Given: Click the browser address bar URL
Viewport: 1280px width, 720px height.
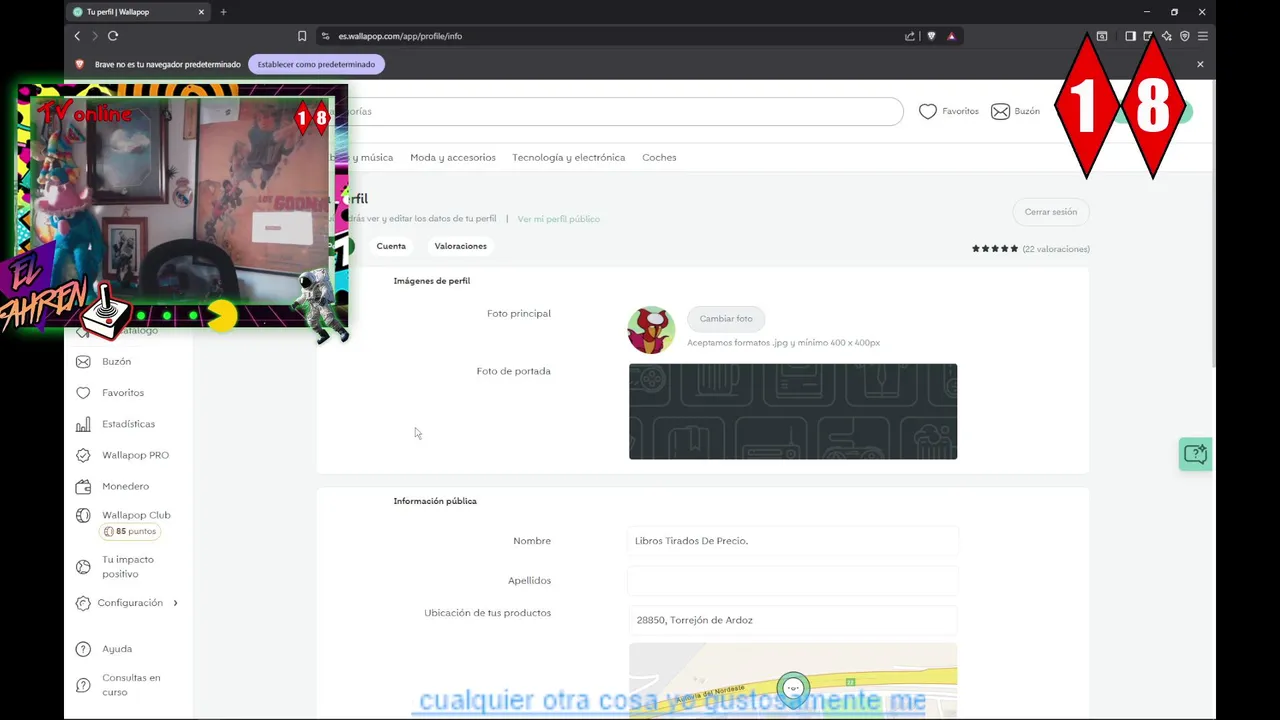Looking at the screenshot, I should [x=400, y=36].
